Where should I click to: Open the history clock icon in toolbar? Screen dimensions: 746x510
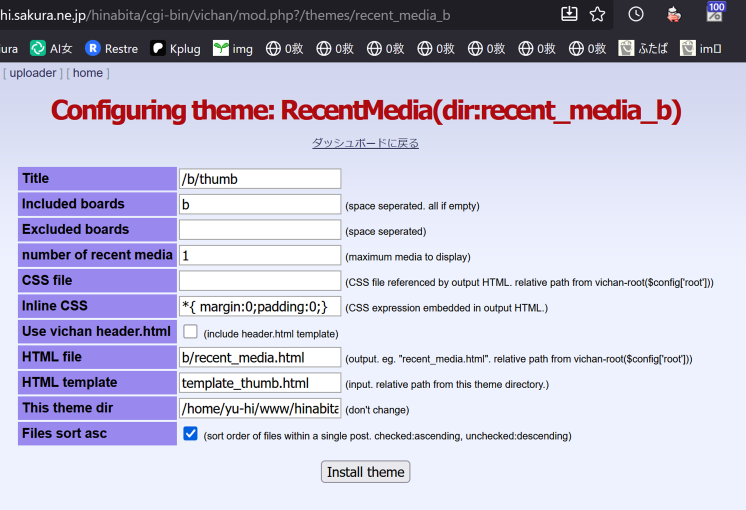636,14
